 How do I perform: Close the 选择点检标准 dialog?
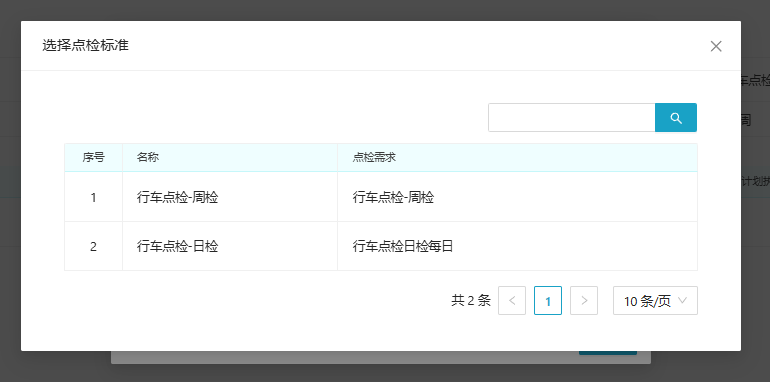point(716,46)
